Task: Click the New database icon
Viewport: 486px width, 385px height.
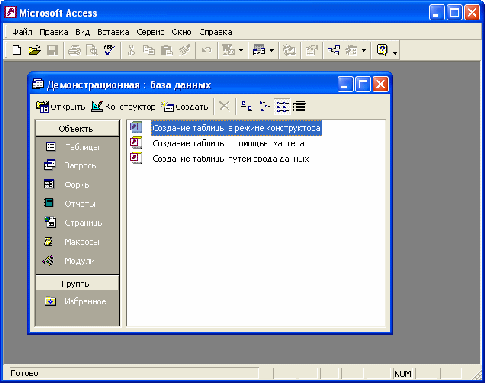Action: 17,50
